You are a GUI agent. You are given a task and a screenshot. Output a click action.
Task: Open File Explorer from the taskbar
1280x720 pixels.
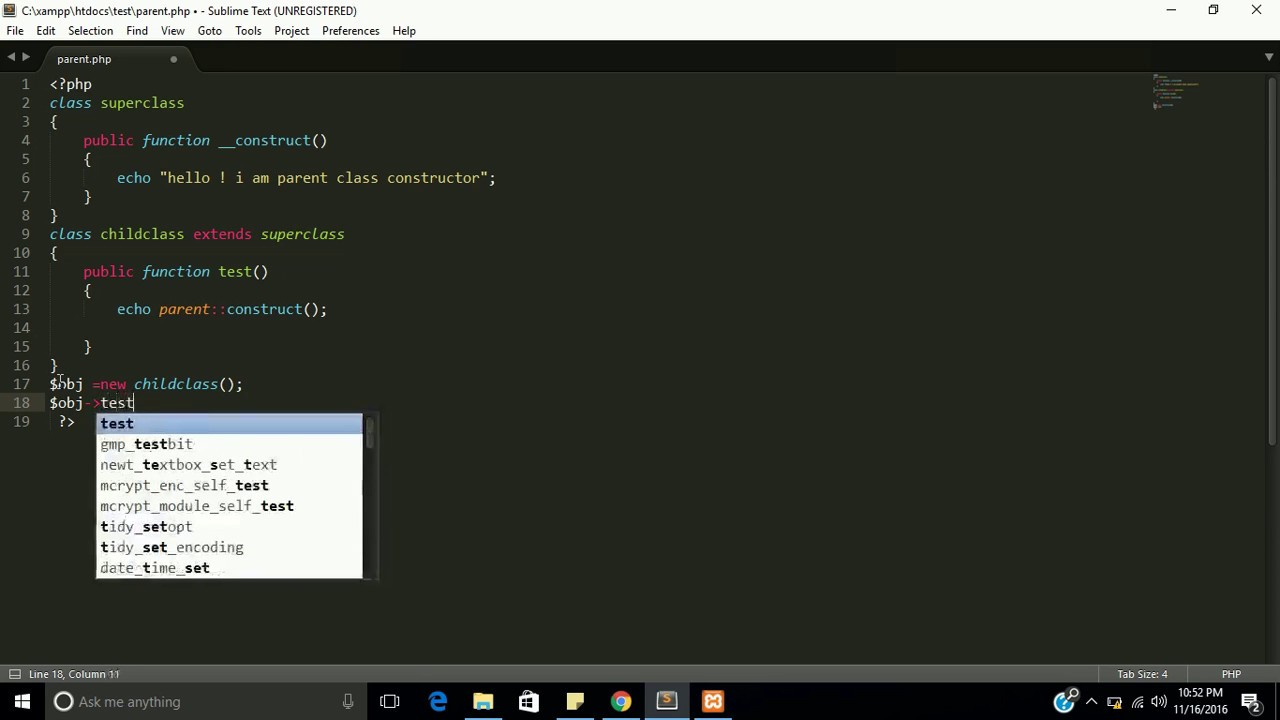click(x=483, y=702)
